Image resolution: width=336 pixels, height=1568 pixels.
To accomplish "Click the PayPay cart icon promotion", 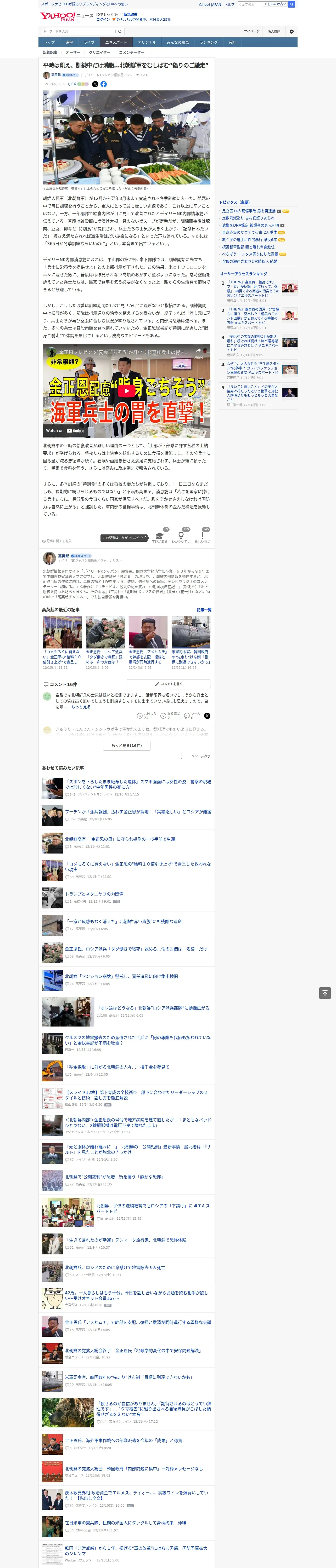I will coord(114,20).
